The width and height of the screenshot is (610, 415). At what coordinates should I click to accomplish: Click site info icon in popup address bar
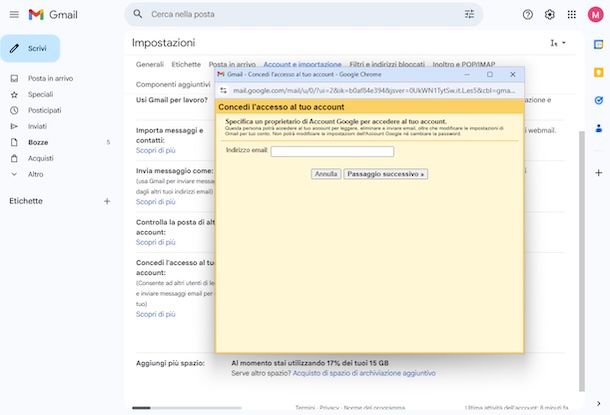point(223,90)
